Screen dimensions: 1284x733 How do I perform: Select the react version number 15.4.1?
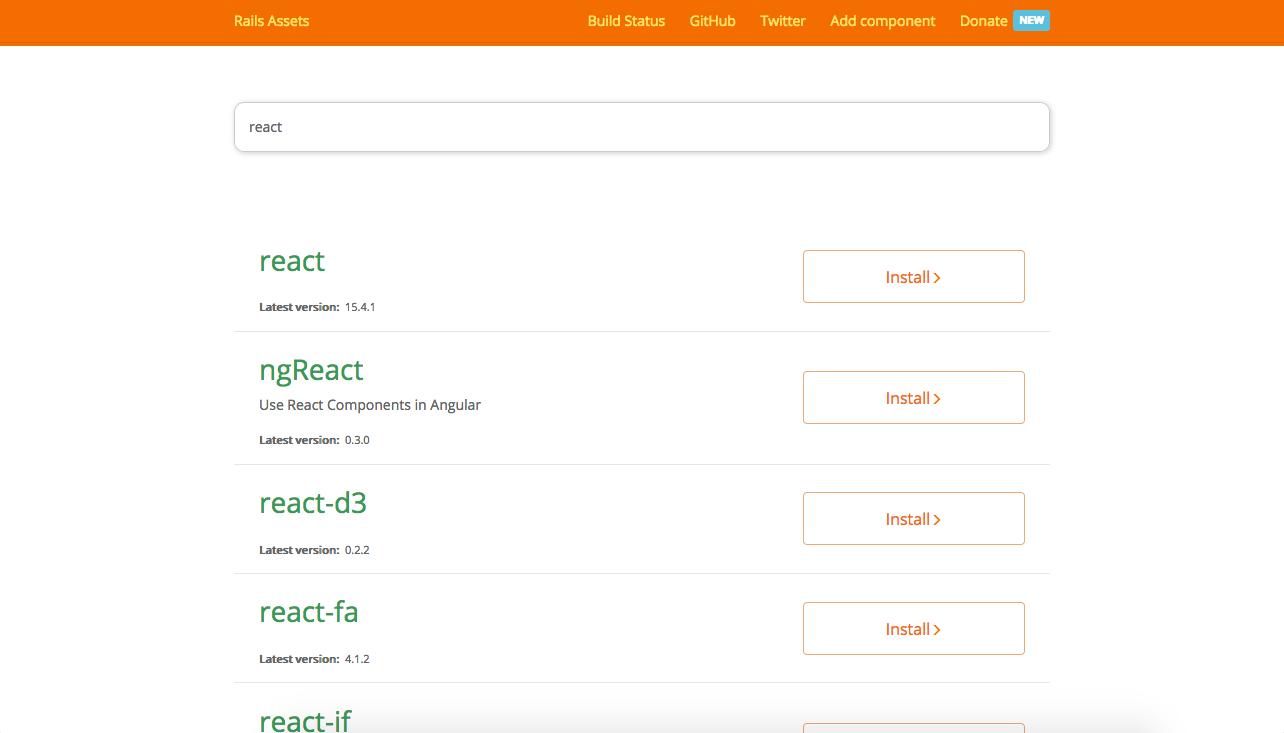point(360,307)
